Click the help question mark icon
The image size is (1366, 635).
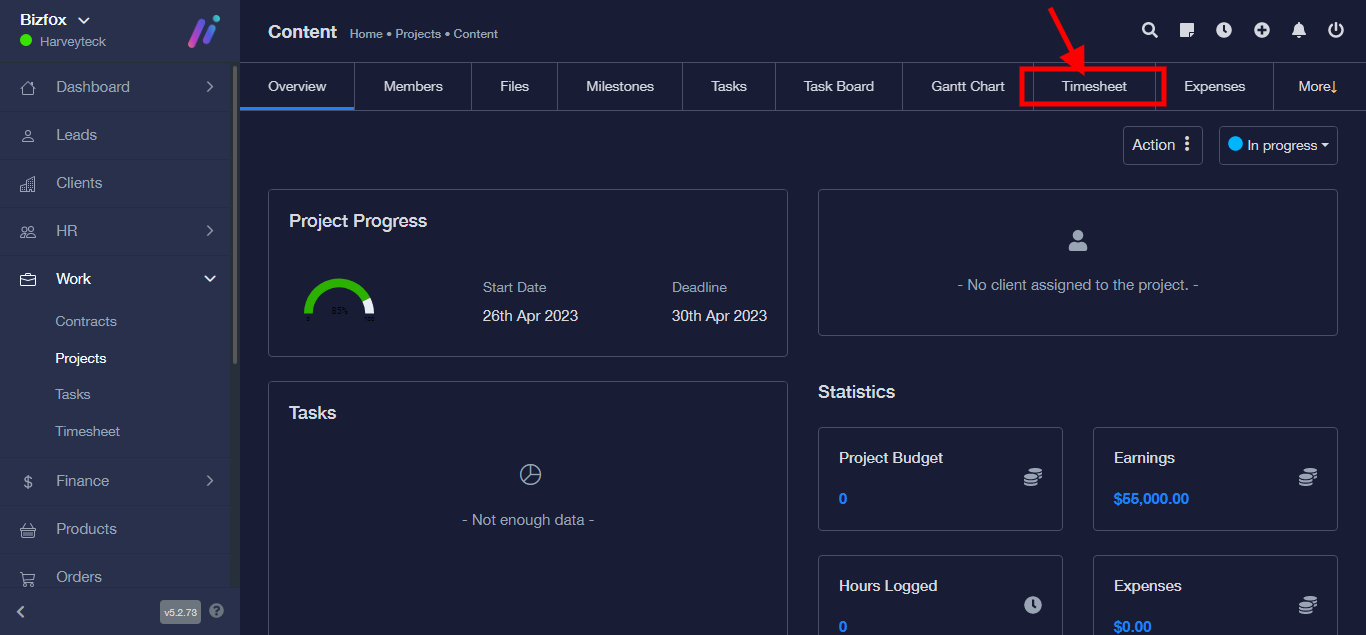(217, 611)
